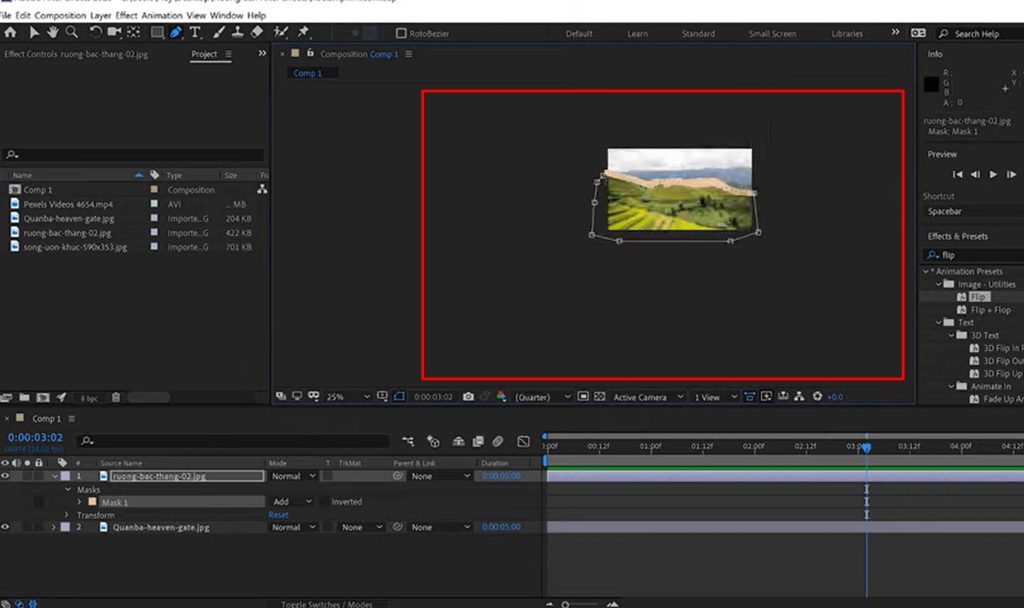Open the Graph Editor in the timeline

pos(524,443)
